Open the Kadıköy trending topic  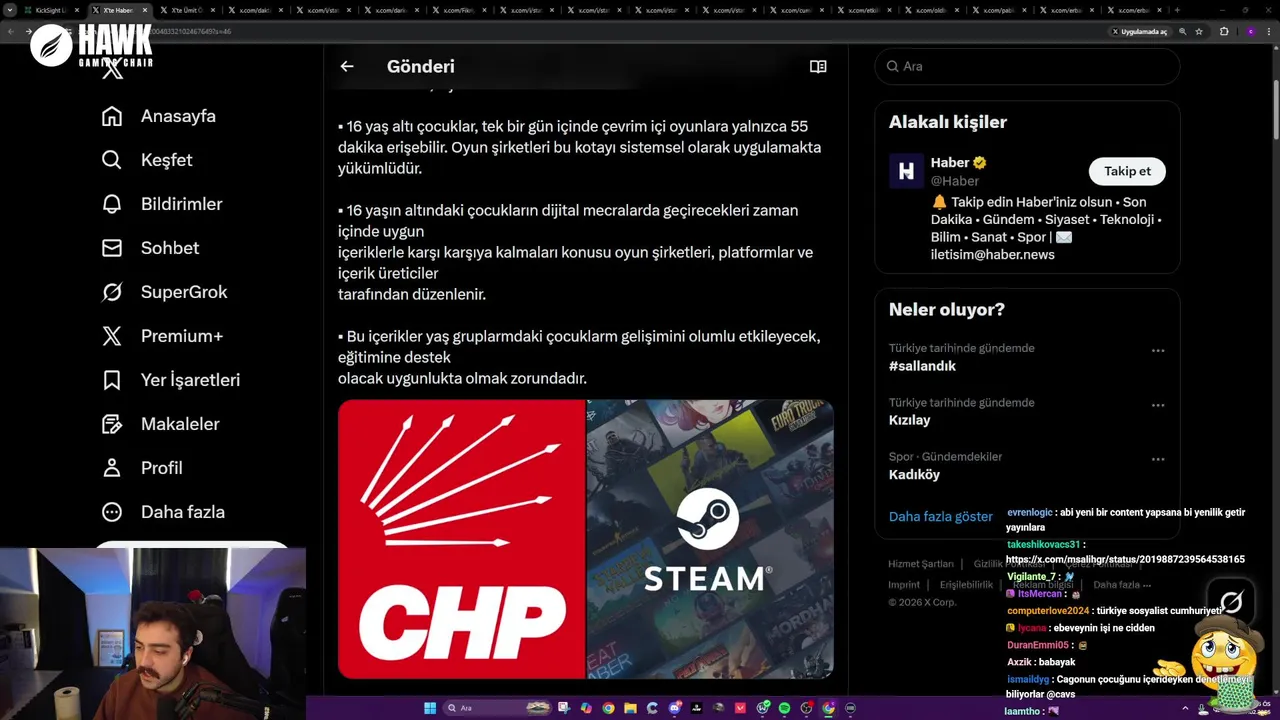point(914,474)
